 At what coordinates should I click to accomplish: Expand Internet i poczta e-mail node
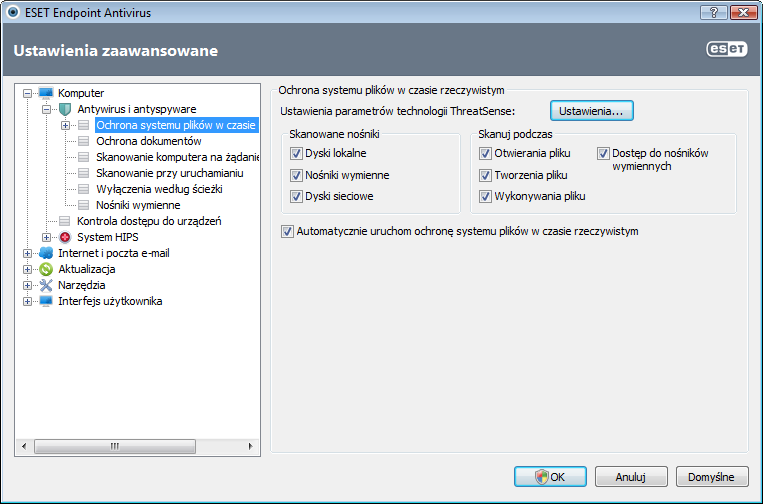click(x=27, y=253)
